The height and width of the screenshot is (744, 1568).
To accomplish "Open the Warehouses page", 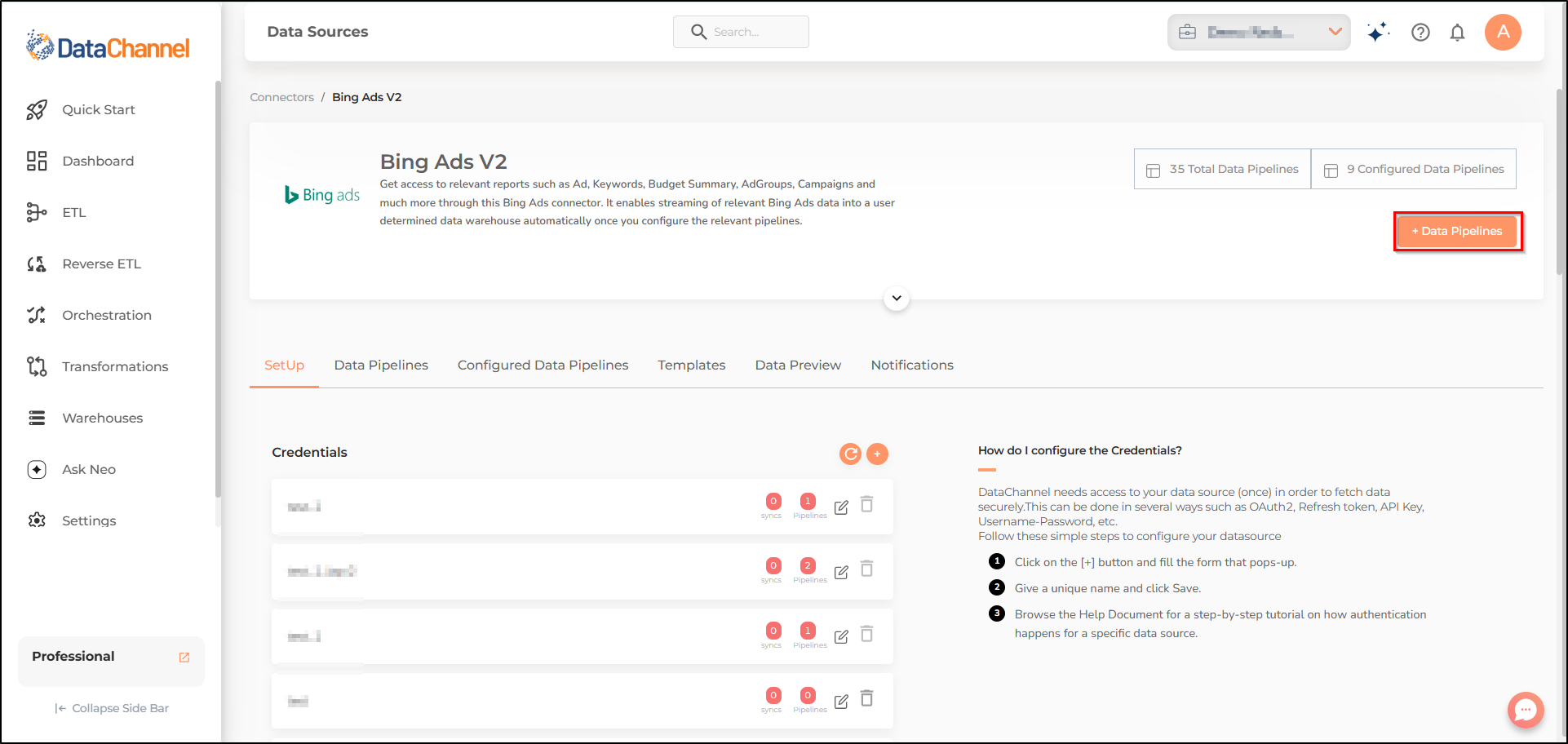I will (x=84, y=418).
